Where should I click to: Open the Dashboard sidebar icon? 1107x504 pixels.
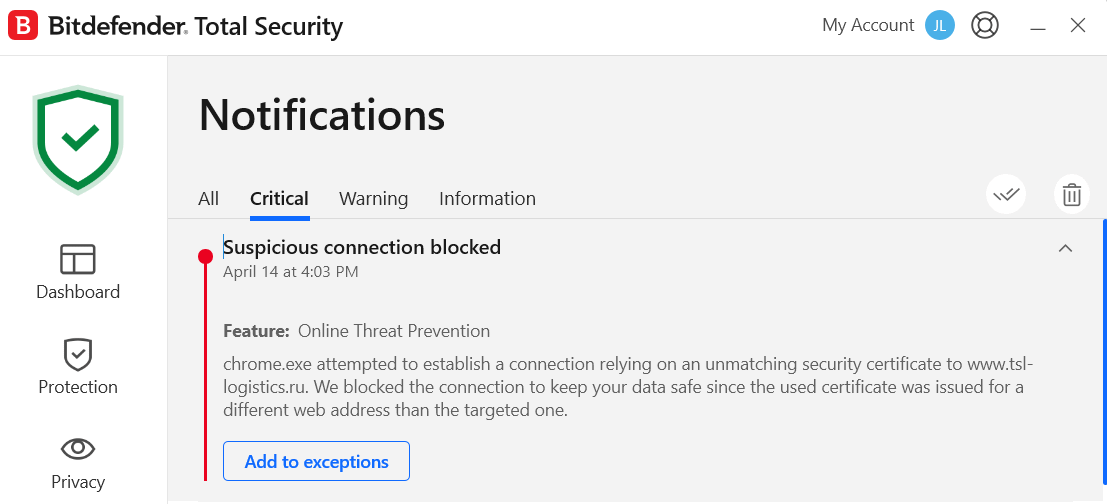[78, 260]
